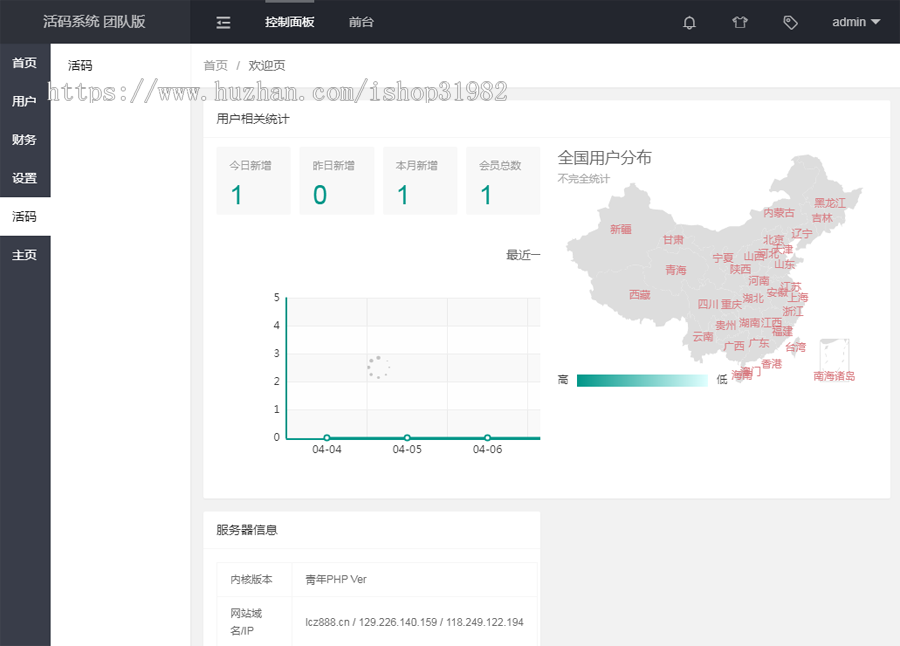Click the tag icon in the header
Image resolution: width=900 pixels, height=646 pixels.
point(790,22)
